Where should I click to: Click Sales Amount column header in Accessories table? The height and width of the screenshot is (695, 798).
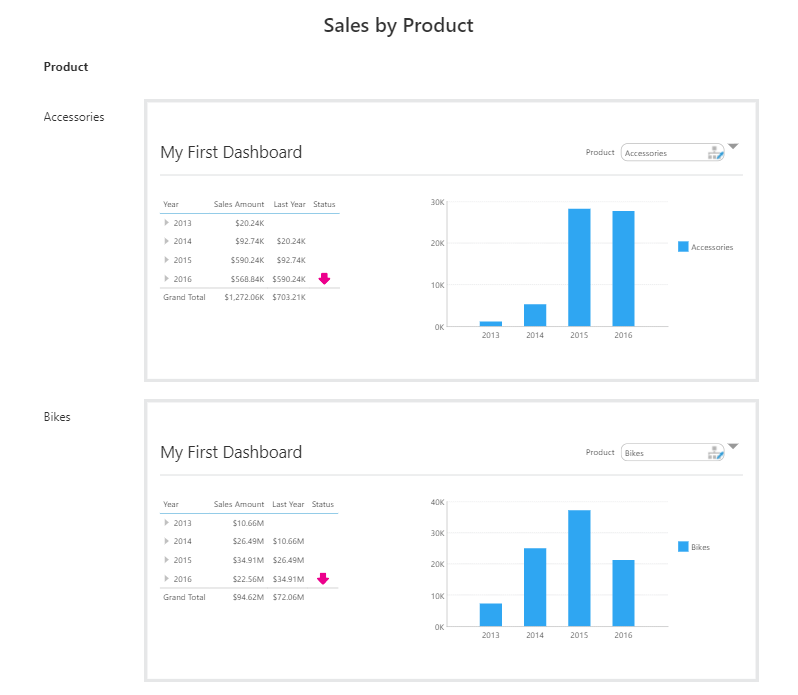(x=238, y=204)
